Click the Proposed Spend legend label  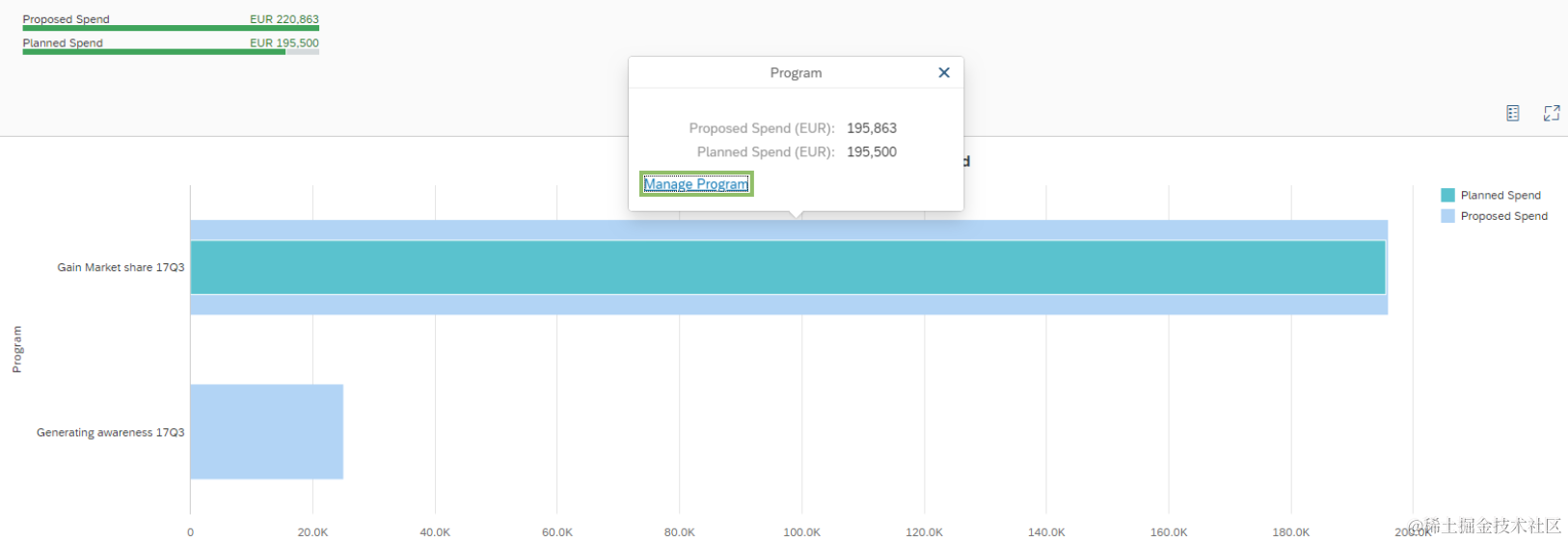click(x=1503, y=216)
